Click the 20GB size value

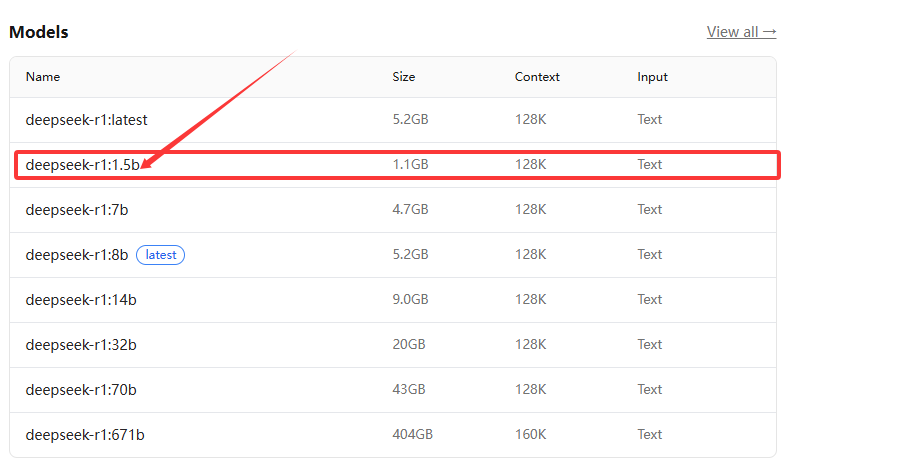coord(409,345)
